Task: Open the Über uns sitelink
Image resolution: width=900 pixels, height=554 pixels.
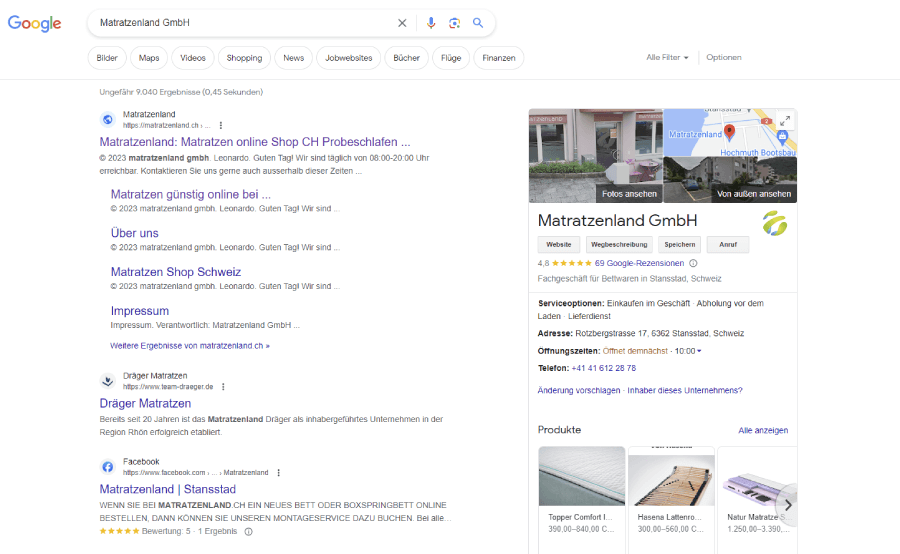Action: pyautogui.click(x=134, y=233)
